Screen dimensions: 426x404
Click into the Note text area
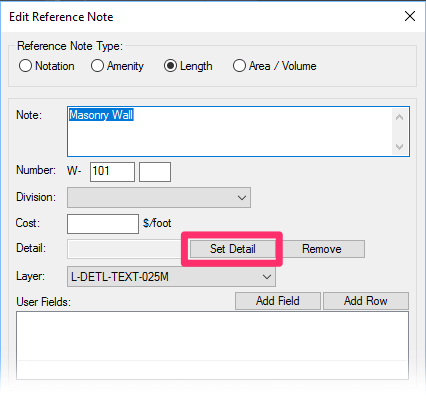230,131
